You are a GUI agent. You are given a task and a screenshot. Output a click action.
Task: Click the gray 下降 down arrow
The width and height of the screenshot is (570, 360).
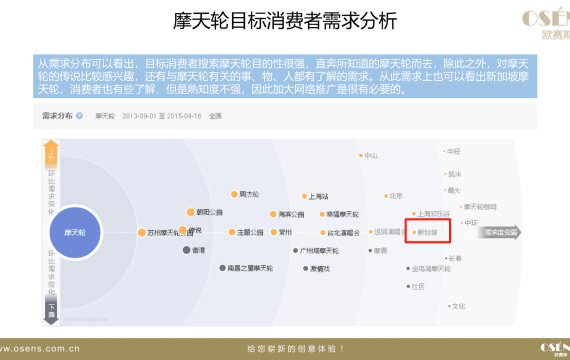[51, 309]
